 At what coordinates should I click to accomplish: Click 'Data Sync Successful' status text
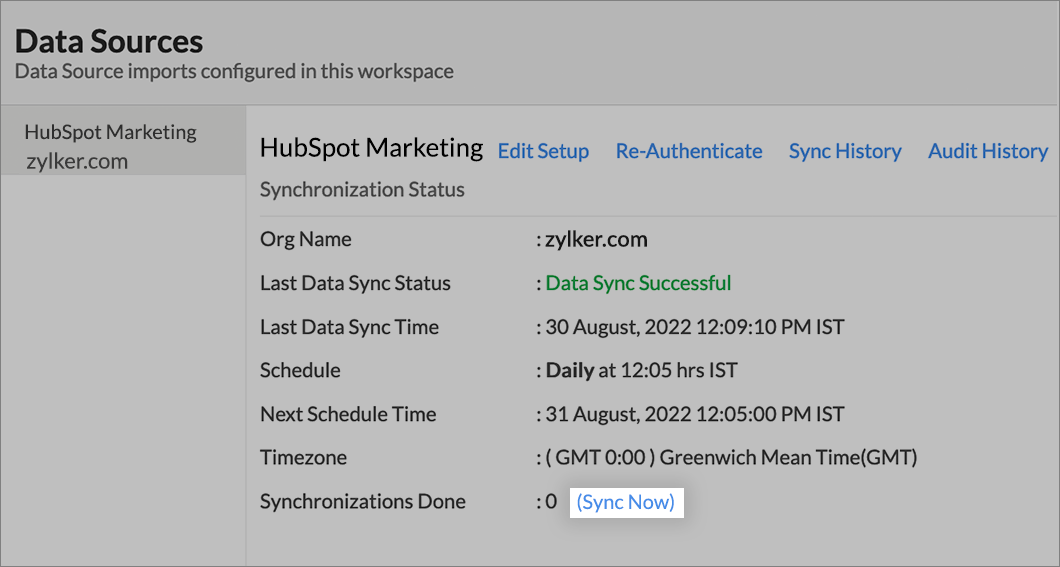[x=638, y=283]
